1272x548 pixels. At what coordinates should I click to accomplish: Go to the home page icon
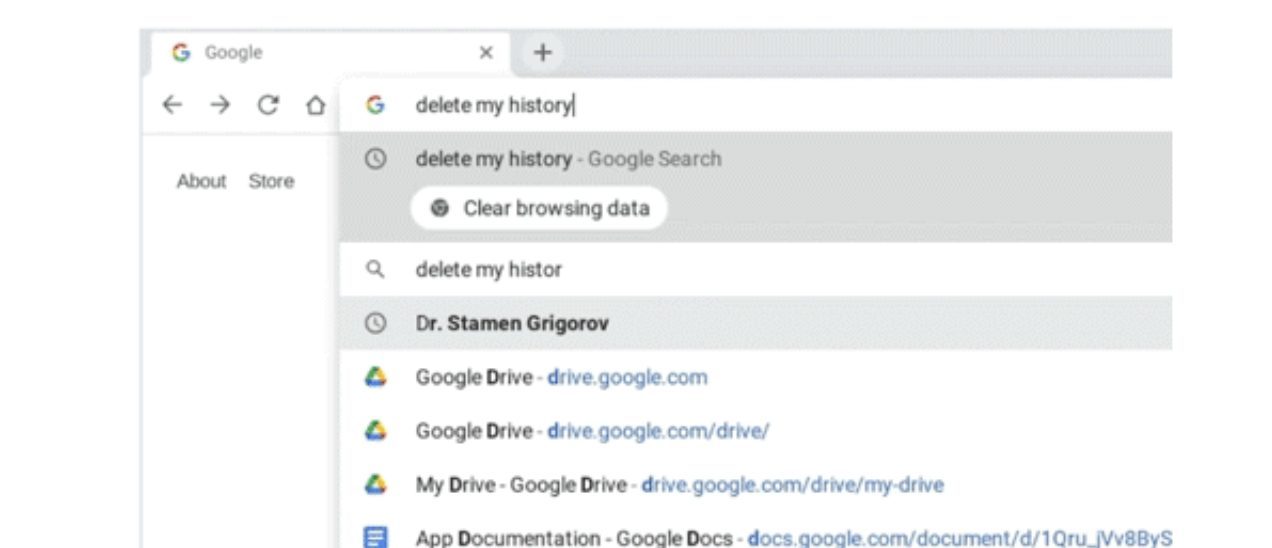point(315,105)
